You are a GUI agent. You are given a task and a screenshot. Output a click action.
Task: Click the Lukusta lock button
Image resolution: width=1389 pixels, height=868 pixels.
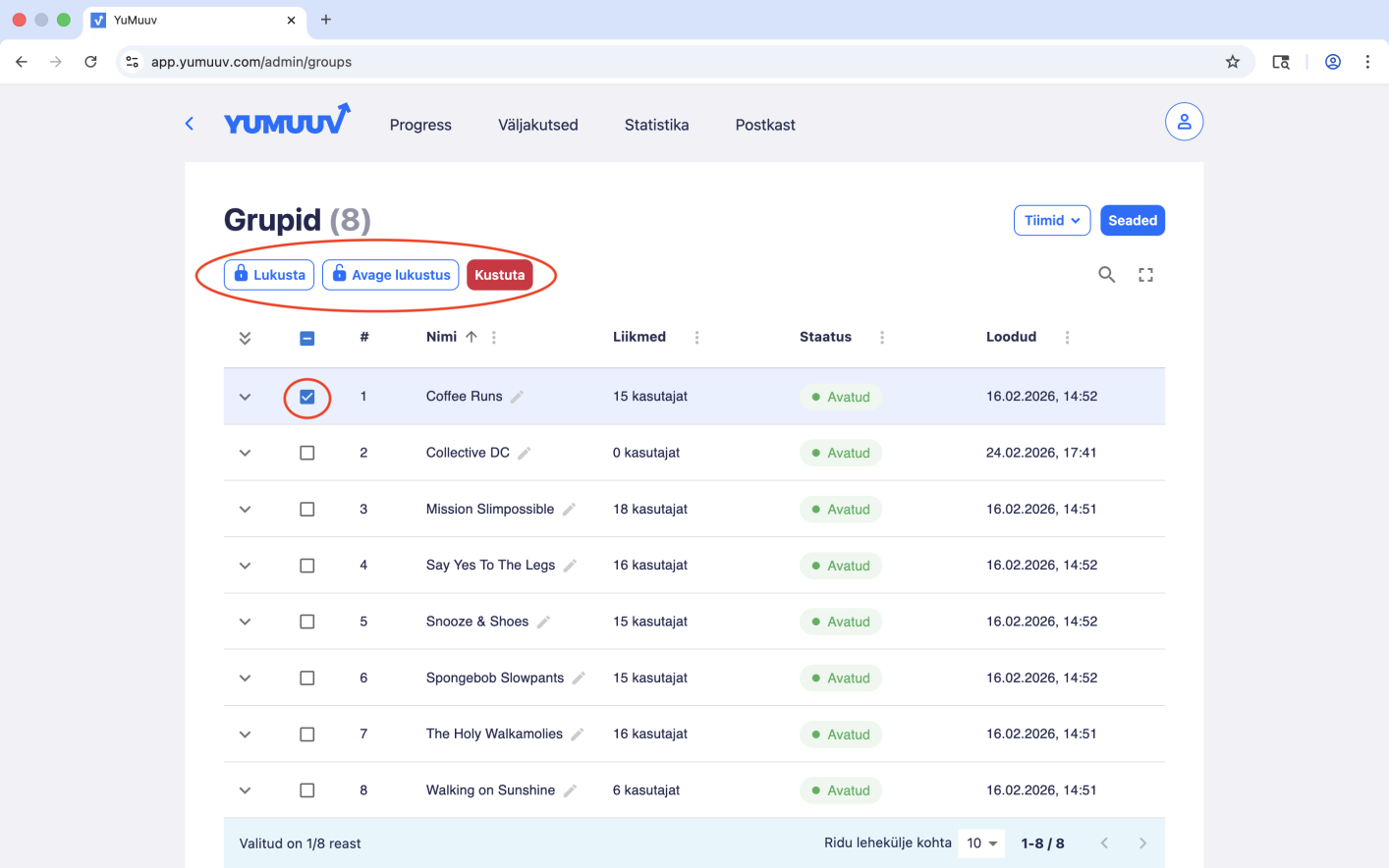click(269, 275)
